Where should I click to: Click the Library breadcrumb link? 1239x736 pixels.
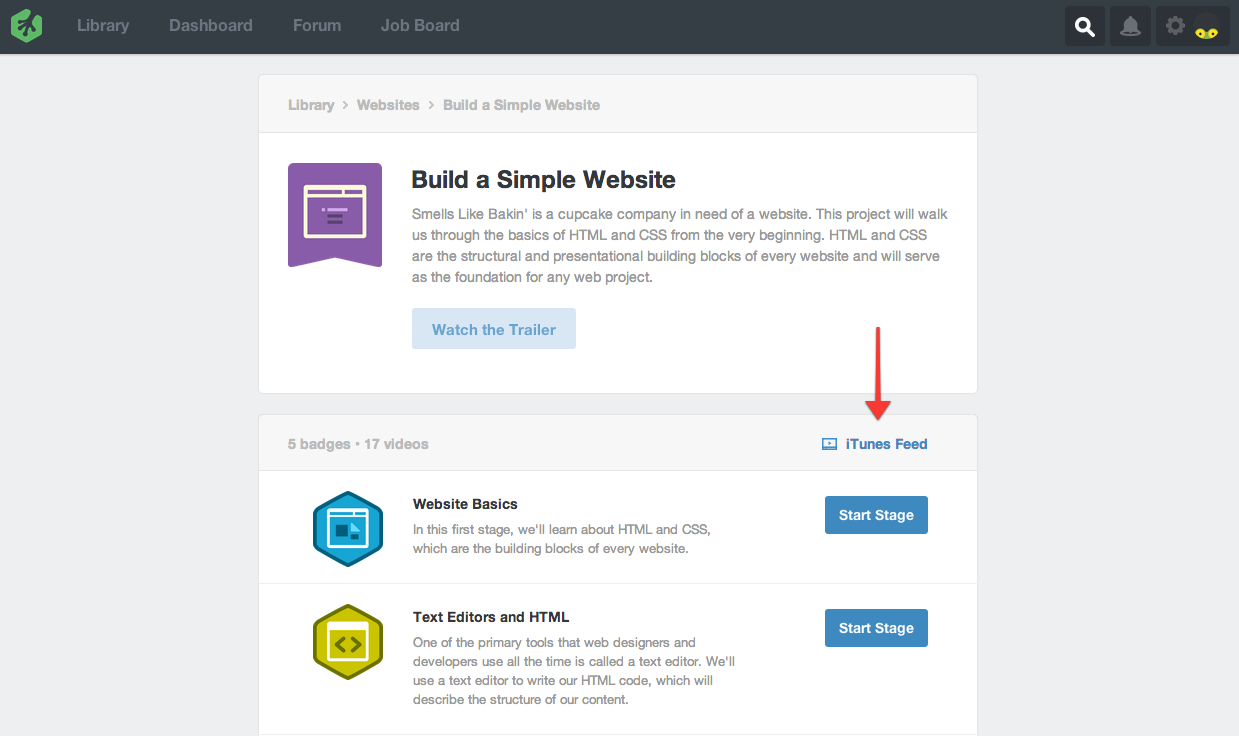point(311,105)
